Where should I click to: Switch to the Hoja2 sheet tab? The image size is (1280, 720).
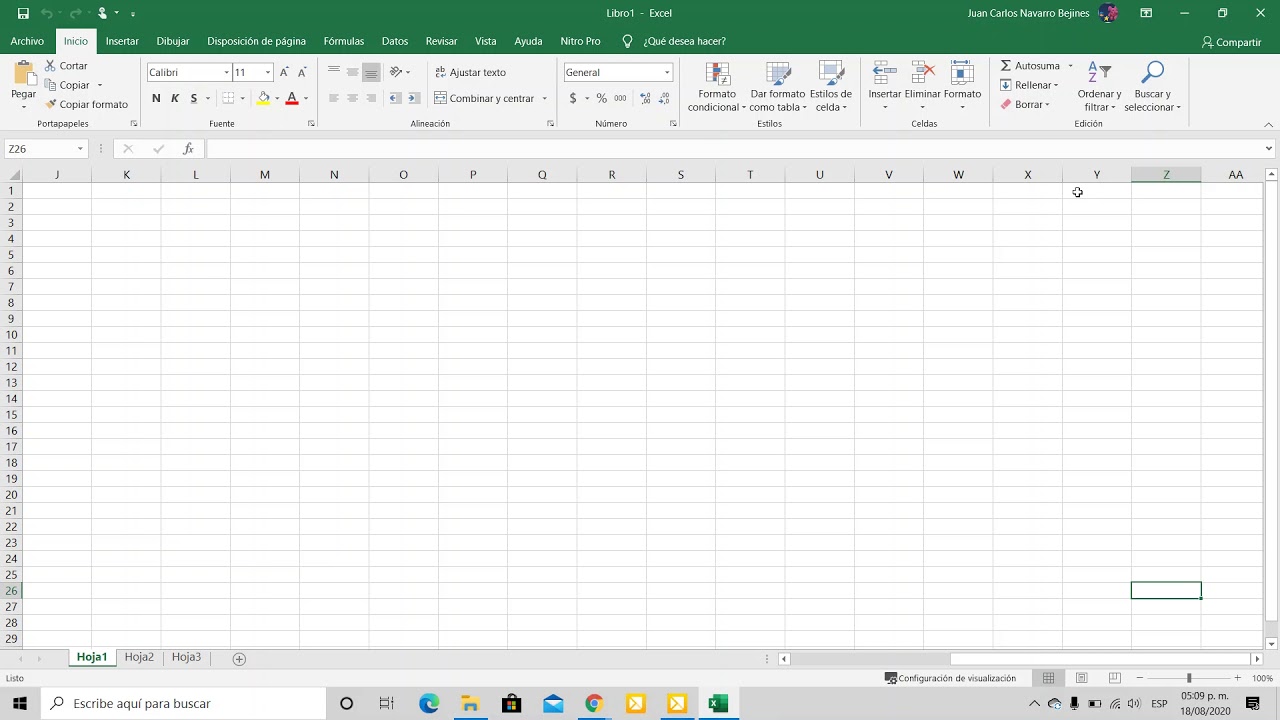[x=139, y=657]
